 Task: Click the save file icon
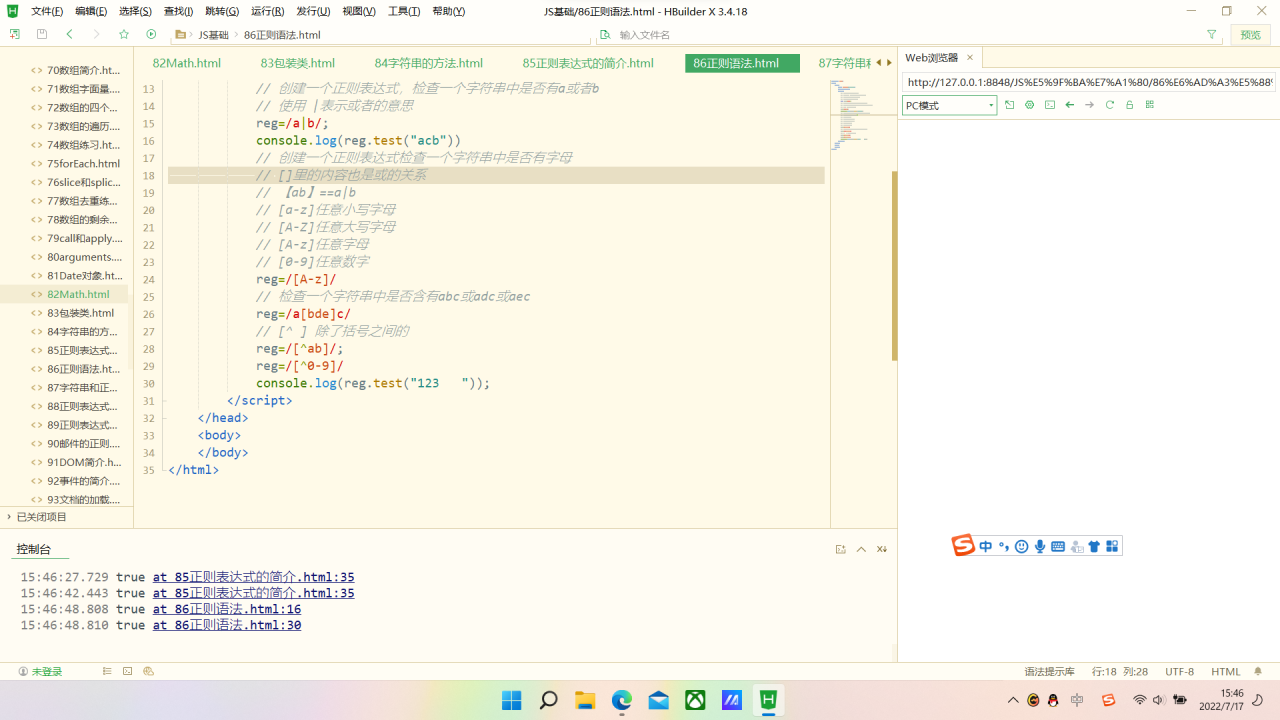(x=42, y=34)
